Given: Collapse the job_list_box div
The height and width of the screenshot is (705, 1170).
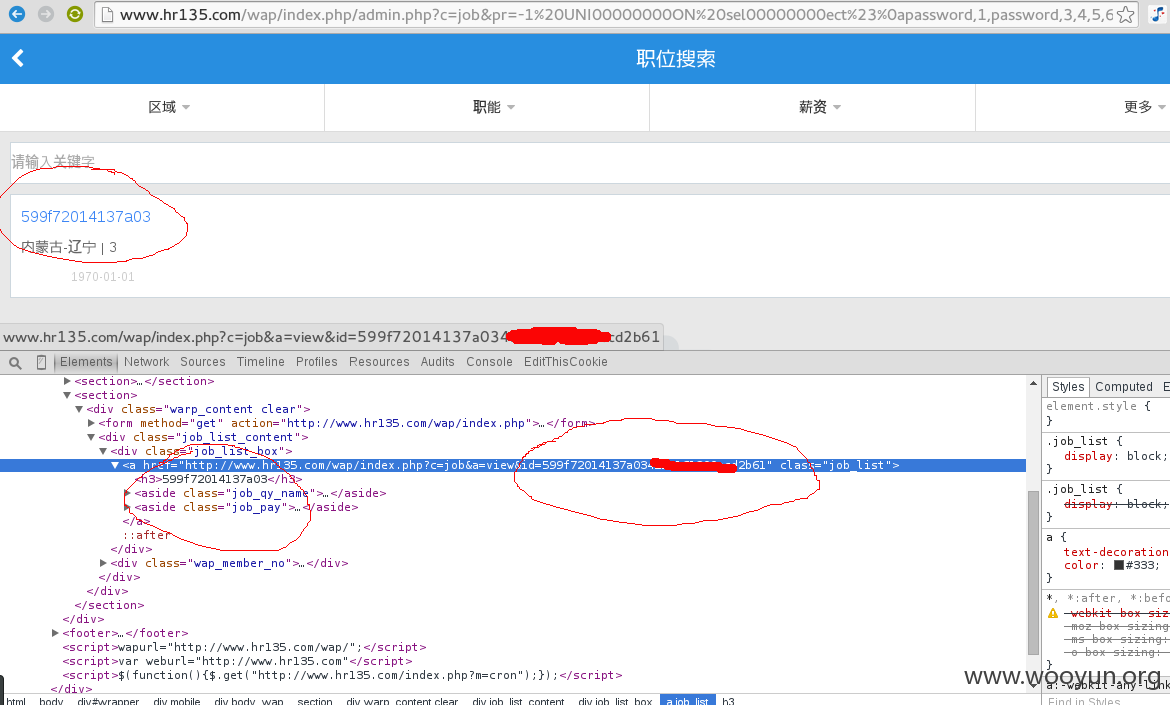Looking at the screenshot, I should pos(103,451).
